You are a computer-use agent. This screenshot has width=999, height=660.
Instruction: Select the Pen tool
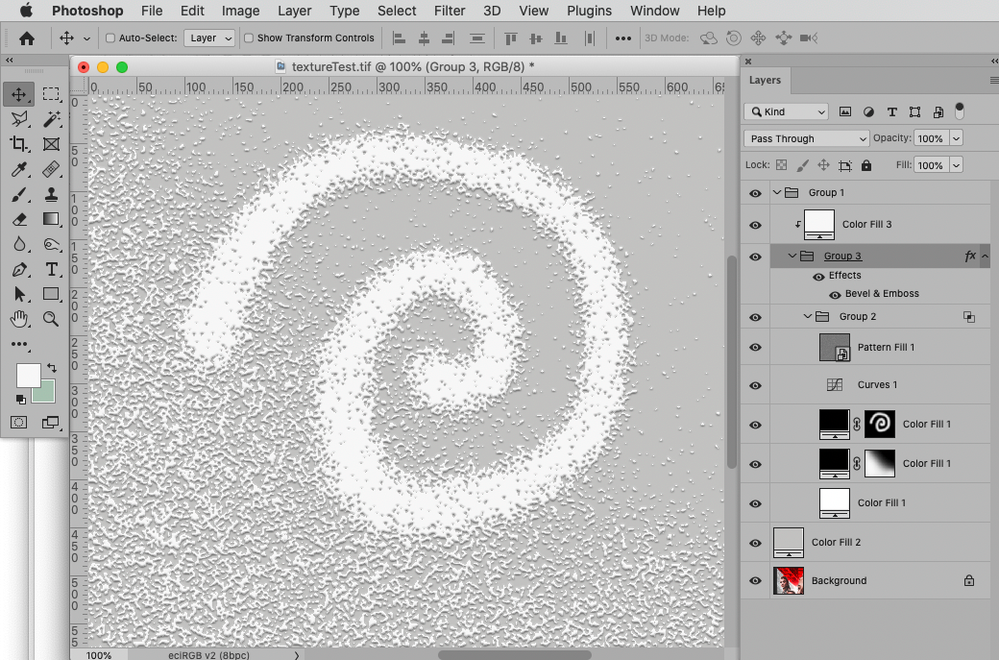pyautogui.click(x=19, y=269)
